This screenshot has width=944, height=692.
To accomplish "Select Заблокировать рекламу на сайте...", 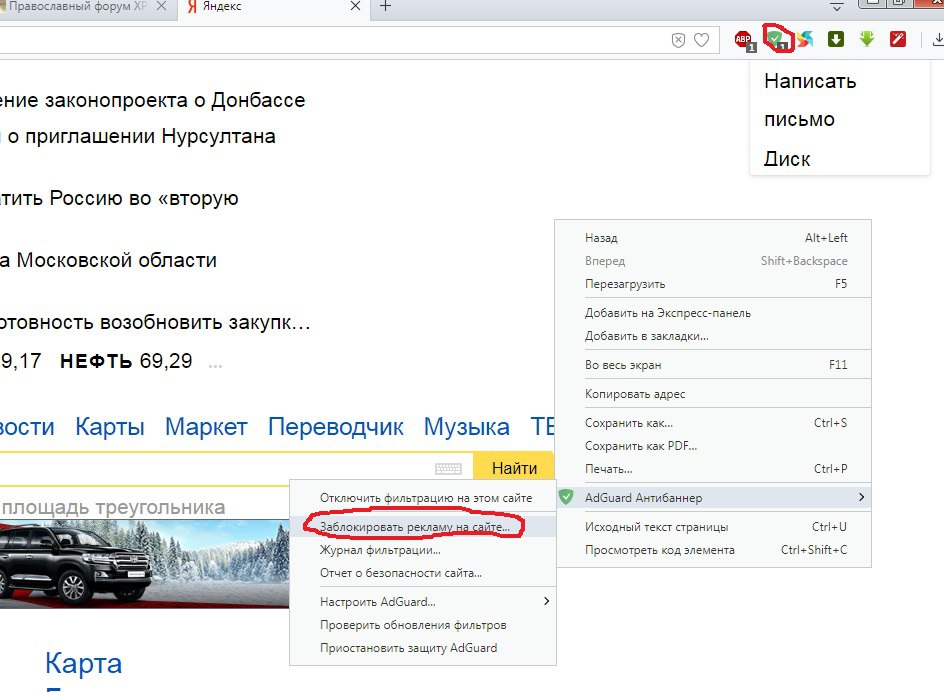I will pyautogui.click(x=423, y=527).
